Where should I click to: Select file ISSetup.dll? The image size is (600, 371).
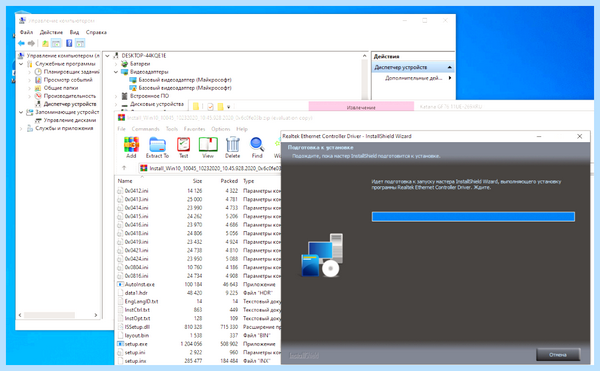click(x=137, y=327)
